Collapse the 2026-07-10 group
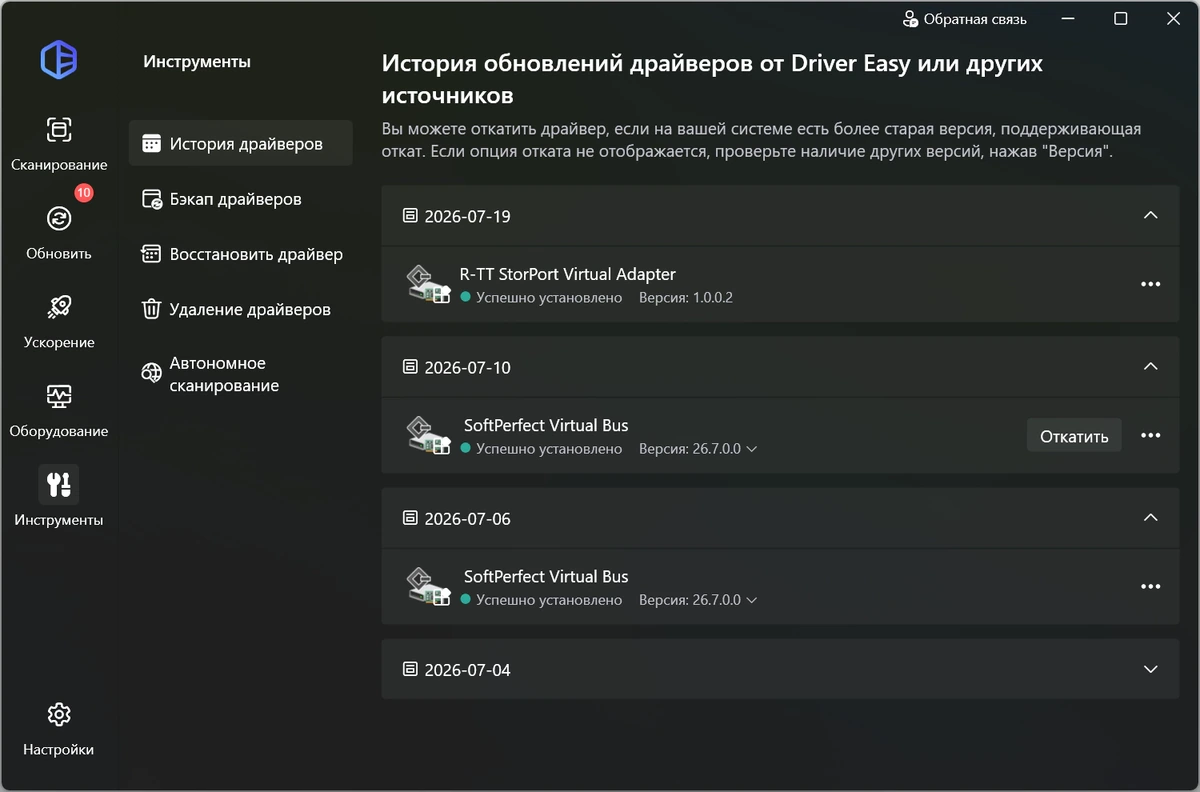This screenshot has width=1200, height=792. (x=1151, y=367)
